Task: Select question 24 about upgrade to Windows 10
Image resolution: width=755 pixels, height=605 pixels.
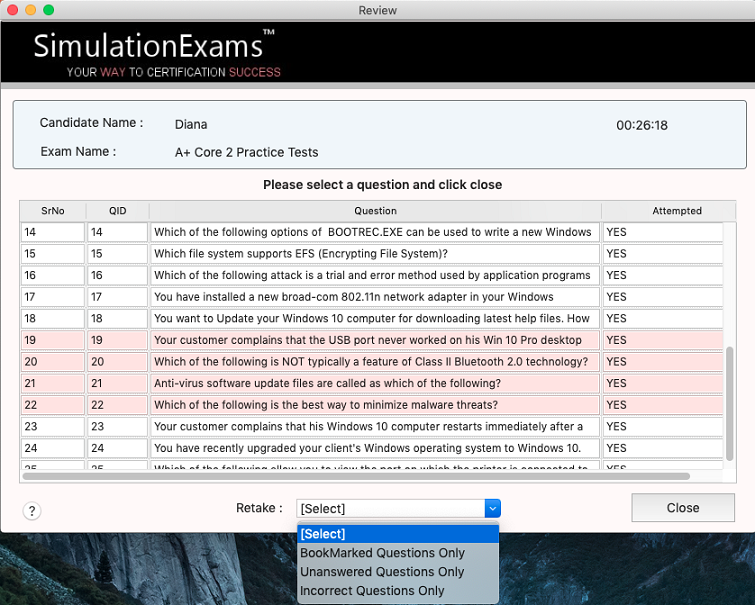Action: point(375,448)
